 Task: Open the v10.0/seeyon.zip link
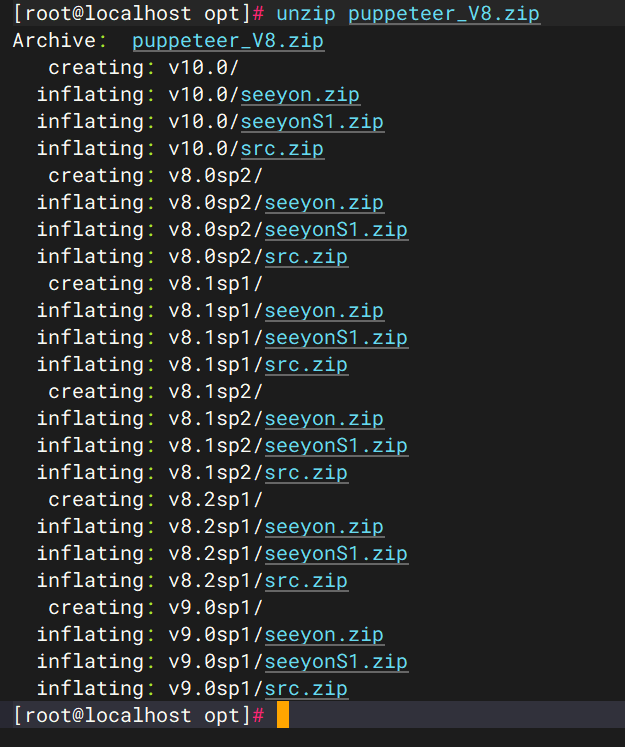[300, 95]
